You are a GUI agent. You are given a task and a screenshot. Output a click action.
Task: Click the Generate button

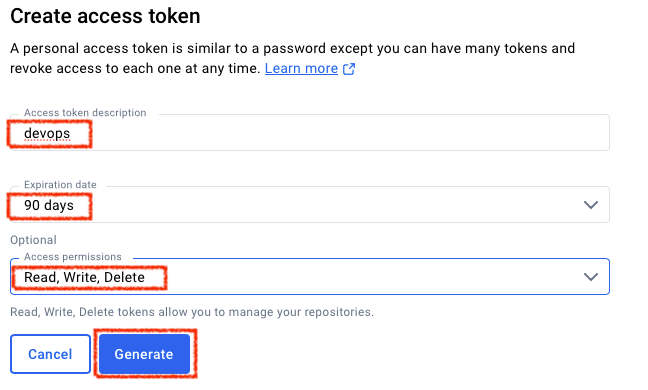(144, 354)
